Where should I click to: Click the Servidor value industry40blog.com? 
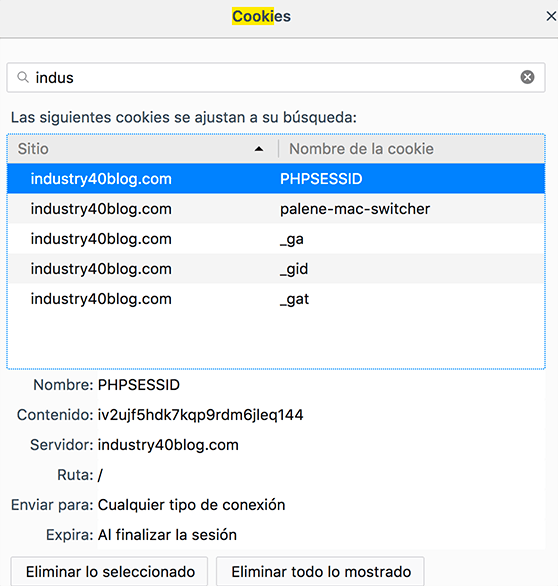coord(168,445)
